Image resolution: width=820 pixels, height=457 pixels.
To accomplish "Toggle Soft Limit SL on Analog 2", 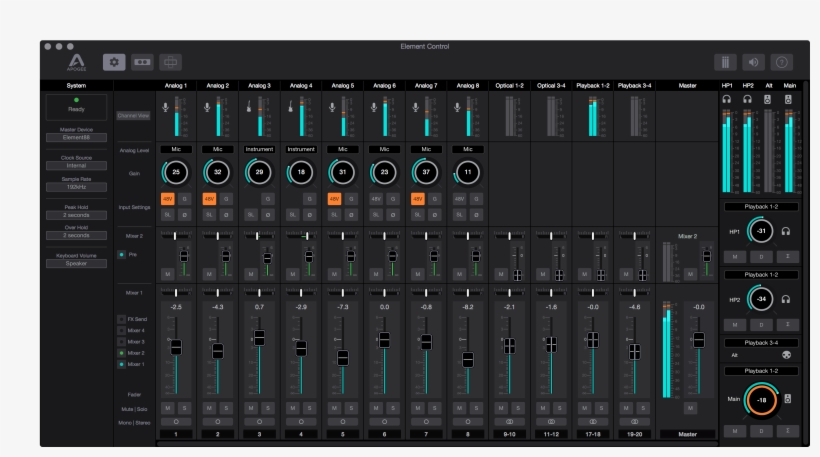I will 209,215.
